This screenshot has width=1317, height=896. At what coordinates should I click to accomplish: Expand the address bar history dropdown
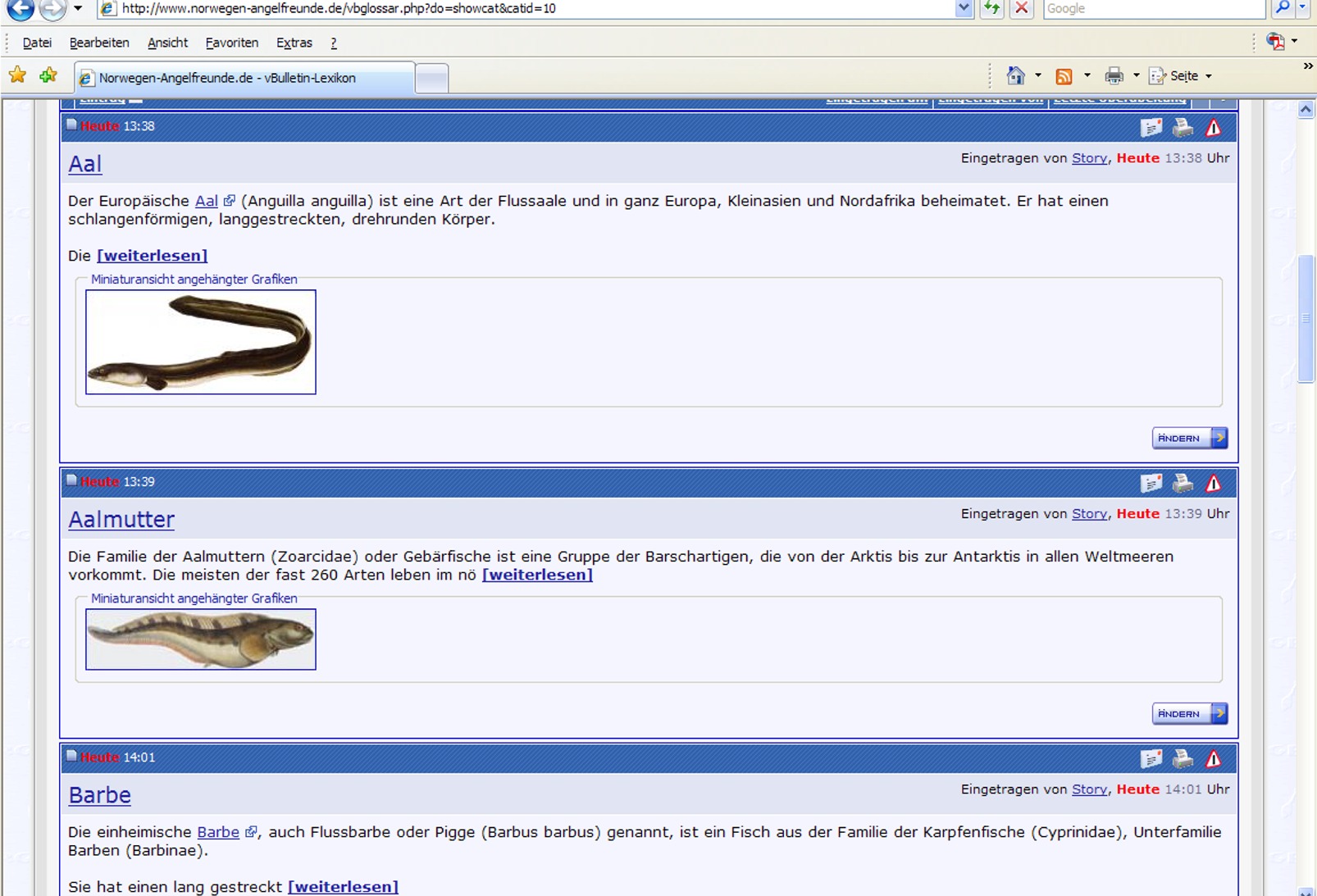964,8
